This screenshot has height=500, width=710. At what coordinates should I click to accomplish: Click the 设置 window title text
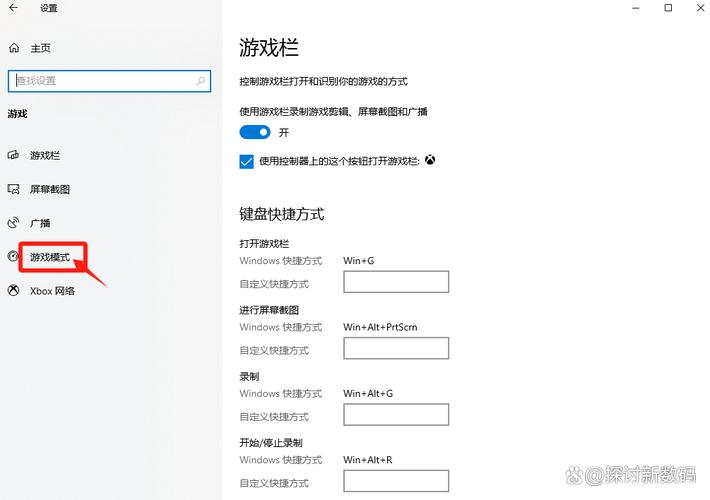pyautogui.click(x=49, y=8)
